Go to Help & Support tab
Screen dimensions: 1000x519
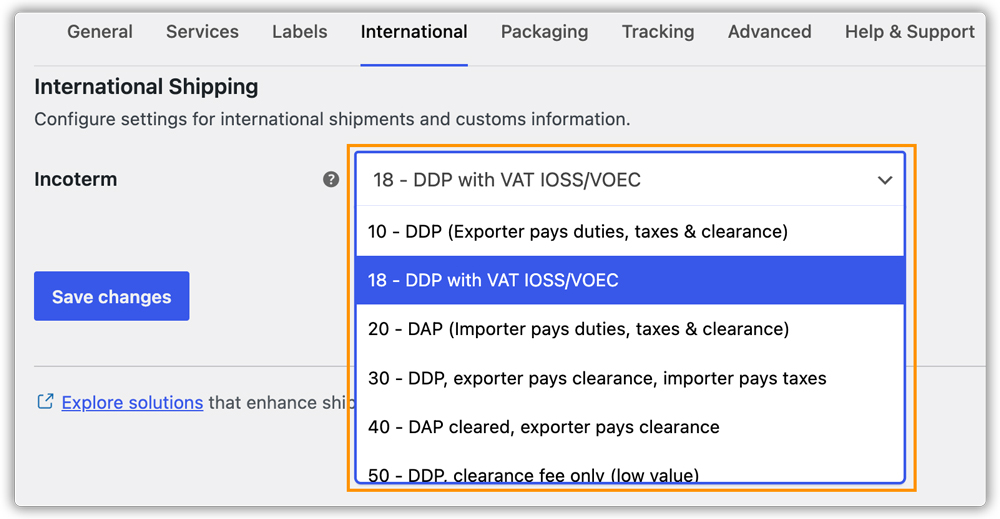point(909,32)
